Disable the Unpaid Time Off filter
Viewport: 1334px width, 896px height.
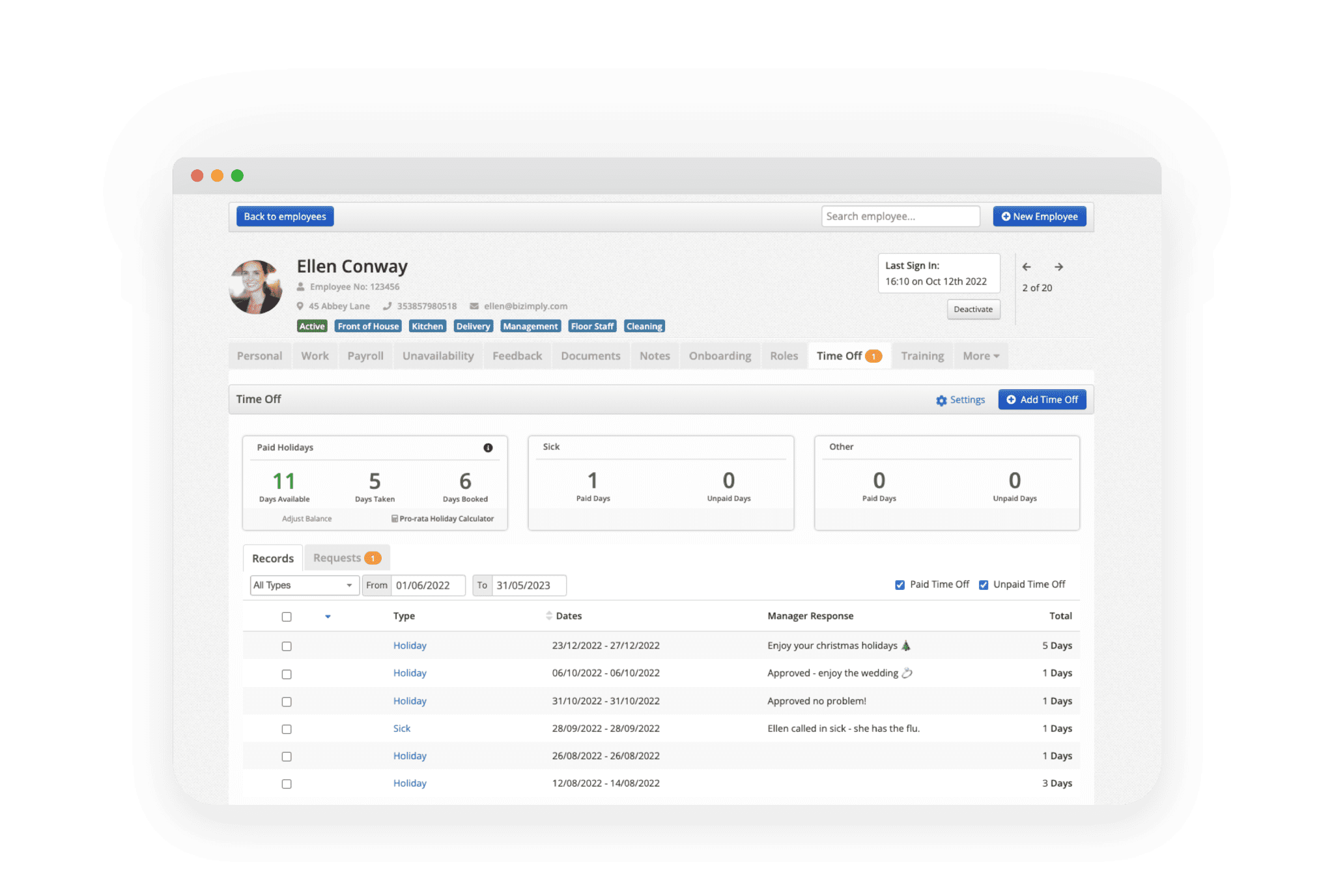984,584
